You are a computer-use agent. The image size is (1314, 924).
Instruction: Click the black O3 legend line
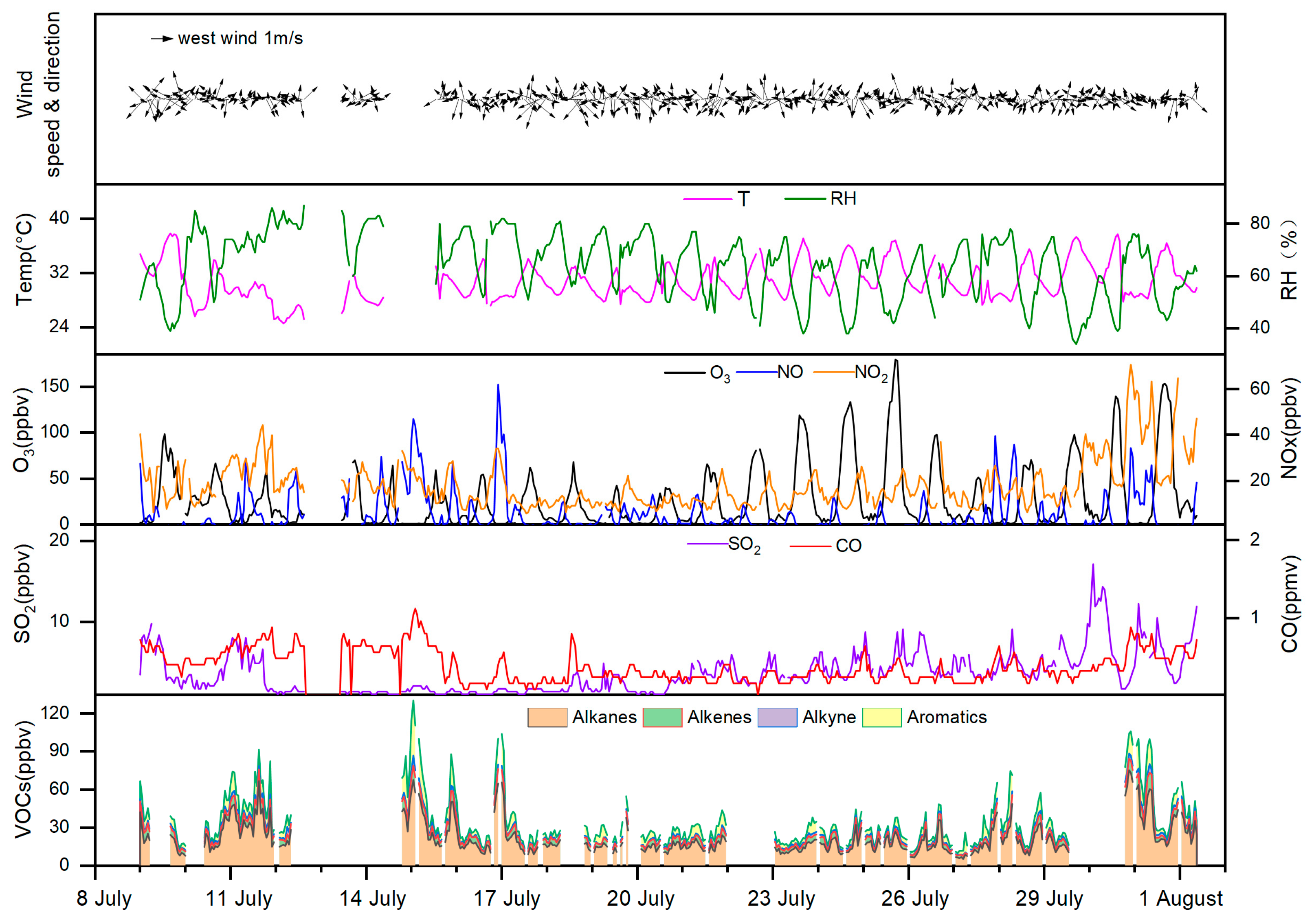coord(684,373)
